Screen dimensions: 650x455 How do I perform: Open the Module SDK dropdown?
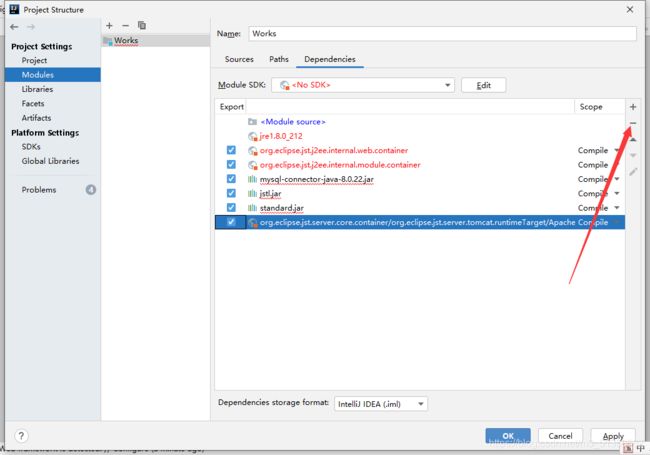coord(363,85)
